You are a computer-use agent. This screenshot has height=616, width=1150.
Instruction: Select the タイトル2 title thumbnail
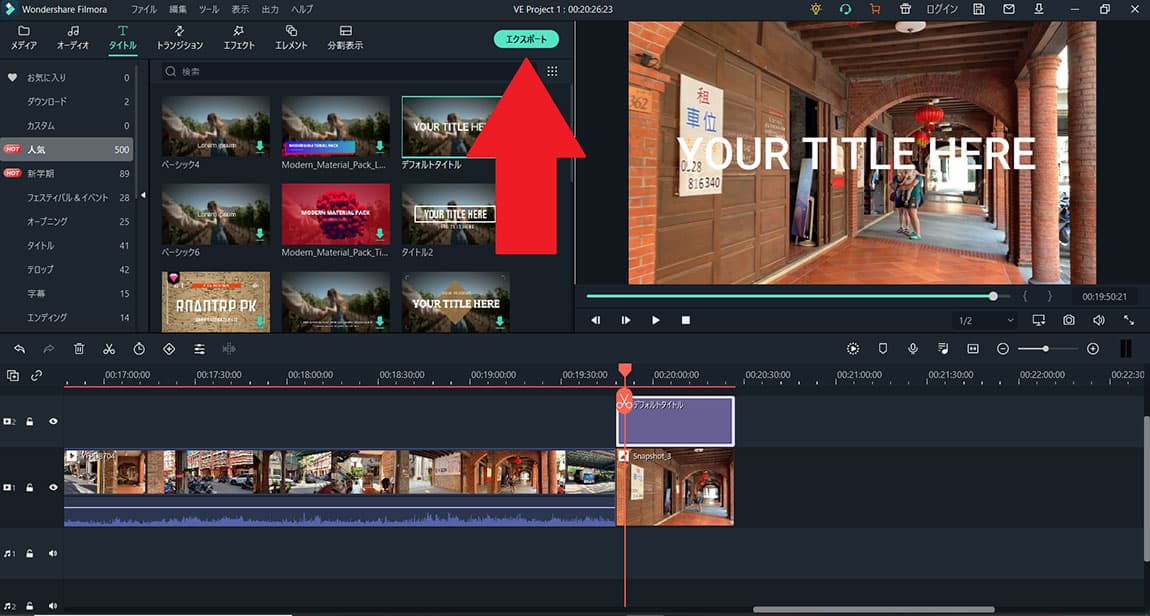[x=455, y=213]
